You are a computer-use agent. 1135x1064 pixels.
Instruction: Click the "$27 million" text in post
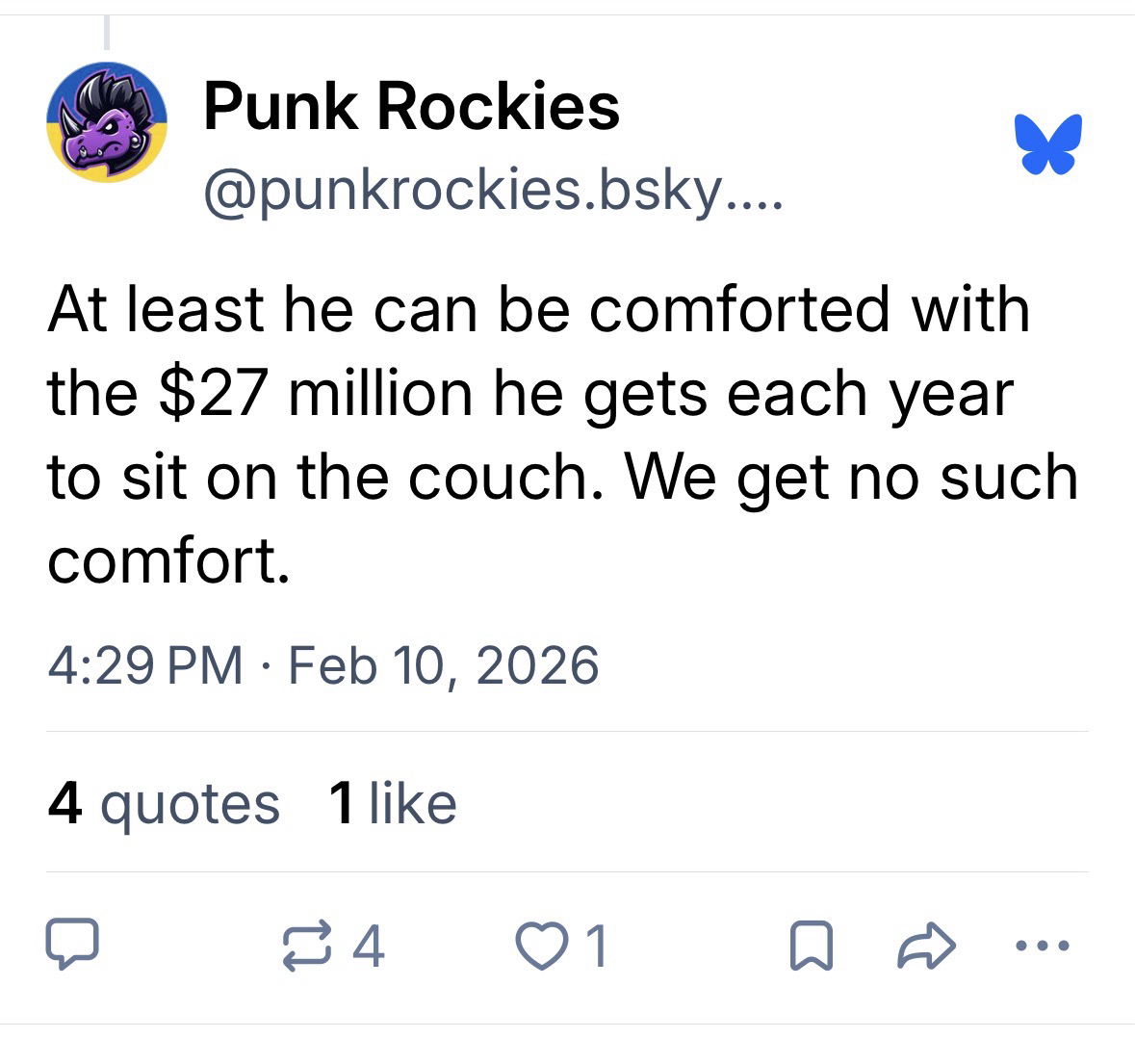click(311, 394)
